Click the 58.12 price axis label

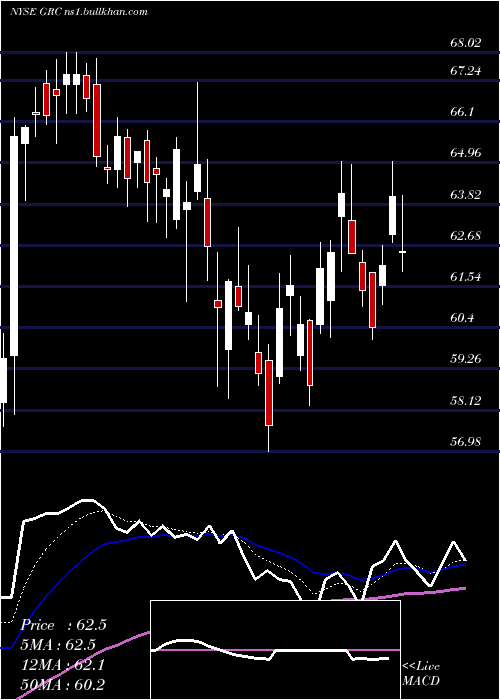[465, 400]
